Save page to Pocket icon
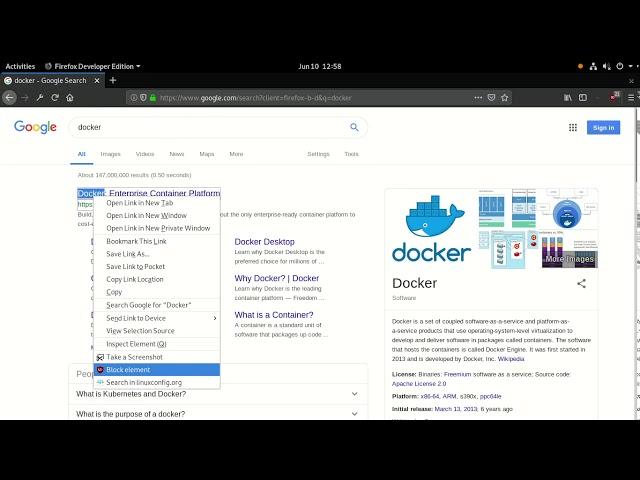The image size is (640, 480). [491, 98]
